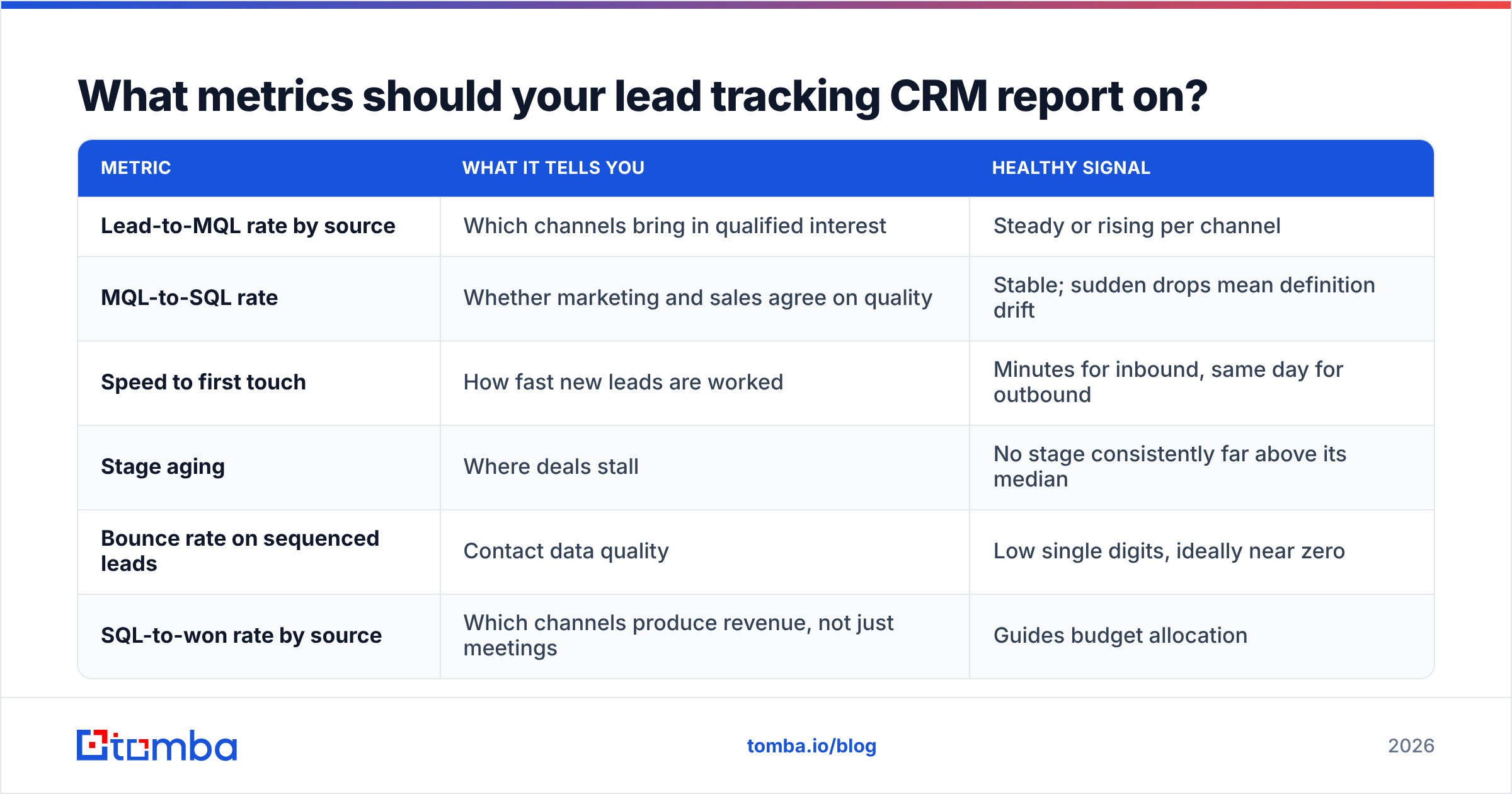Select SQL-to-won rate by source cell
This screenshot has height=794, width=1512.
(x=259, y=636)
